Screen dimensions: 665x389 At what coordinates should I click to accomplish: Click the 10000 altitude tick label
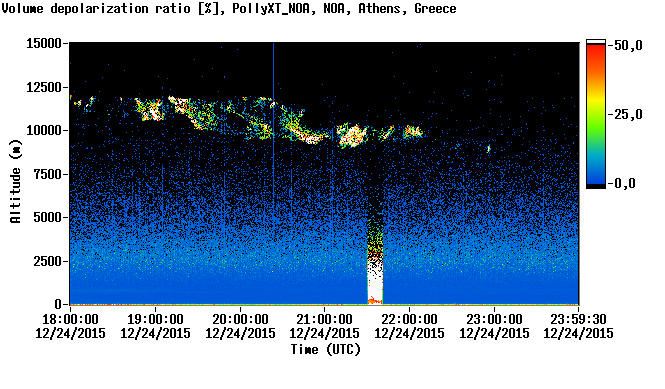point(44,131)
